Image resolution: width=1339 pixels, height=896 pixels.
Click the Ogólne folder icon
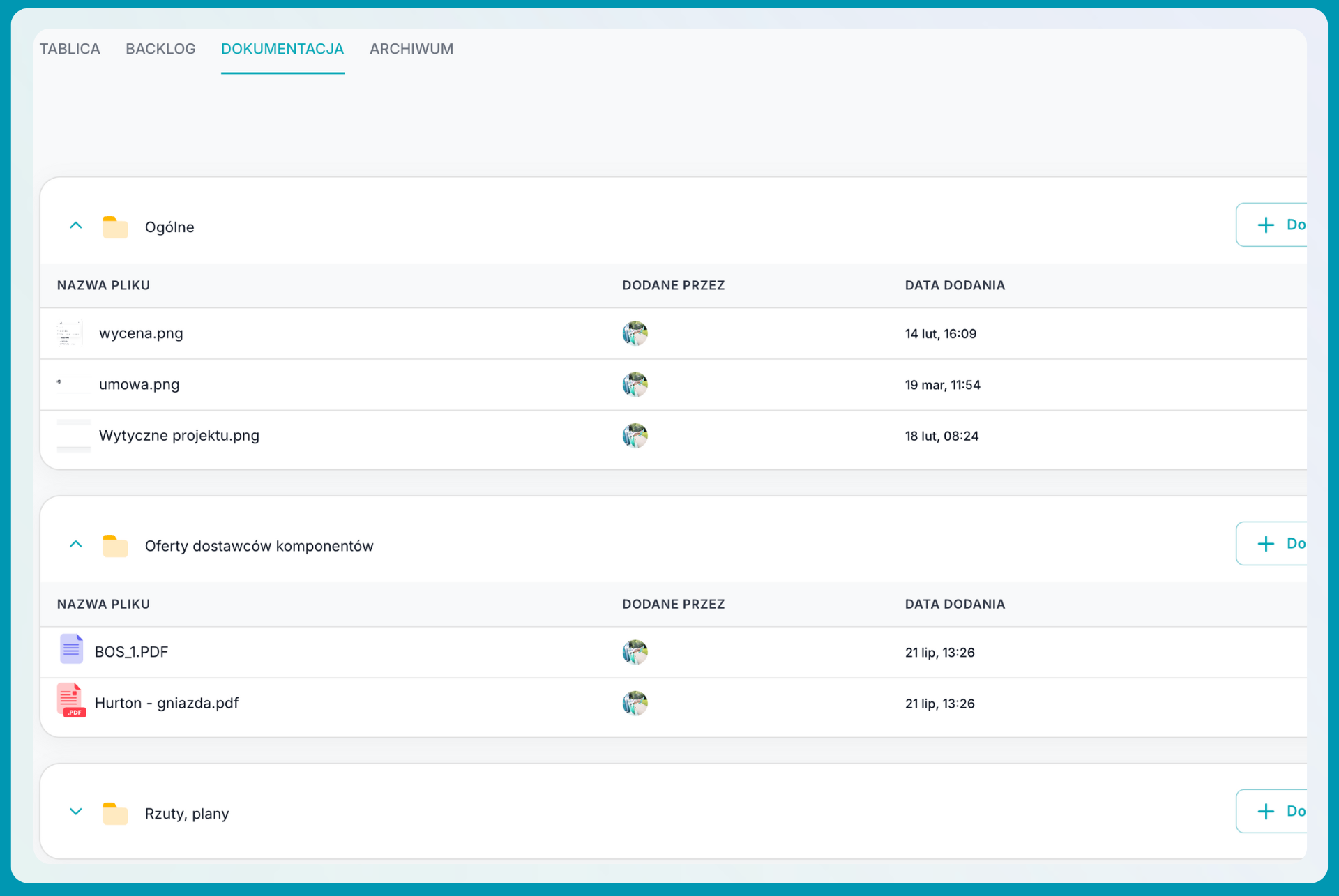click(115, 227)
